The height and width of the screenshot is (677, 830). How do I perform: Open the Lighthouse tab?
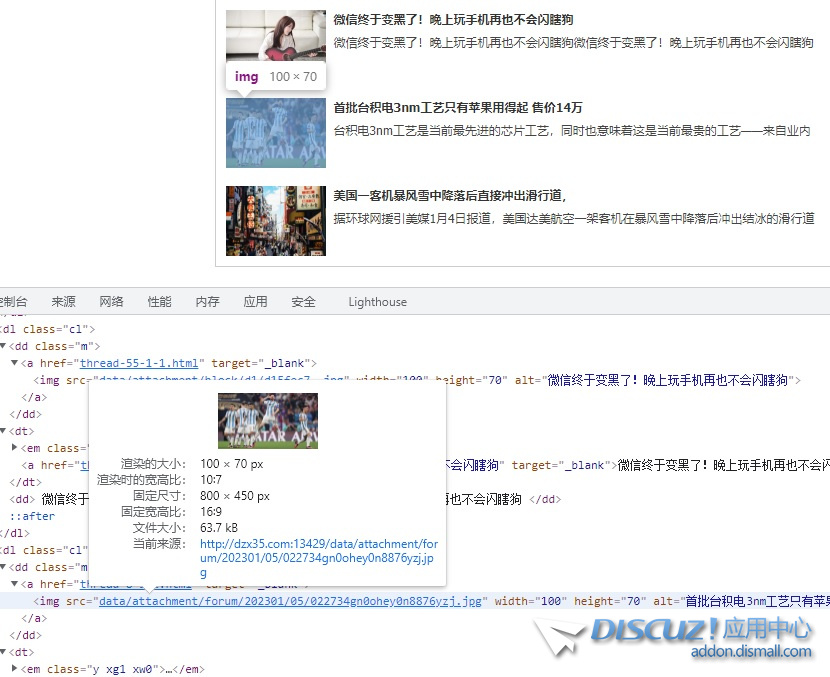[x=377, y=302]
